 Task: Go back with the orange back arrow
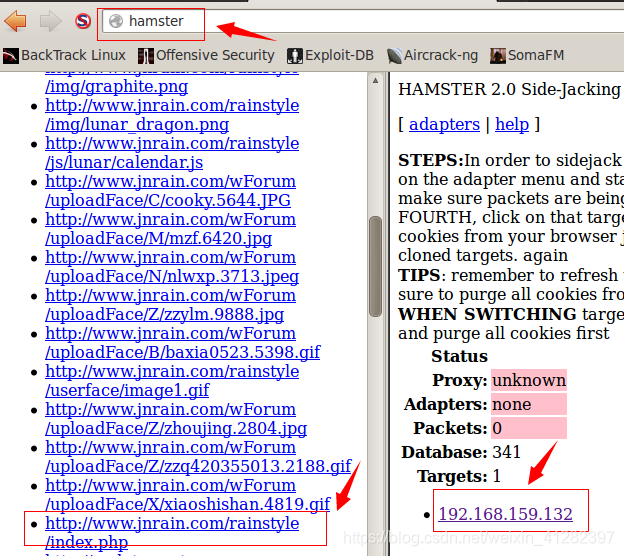point(15,21)
